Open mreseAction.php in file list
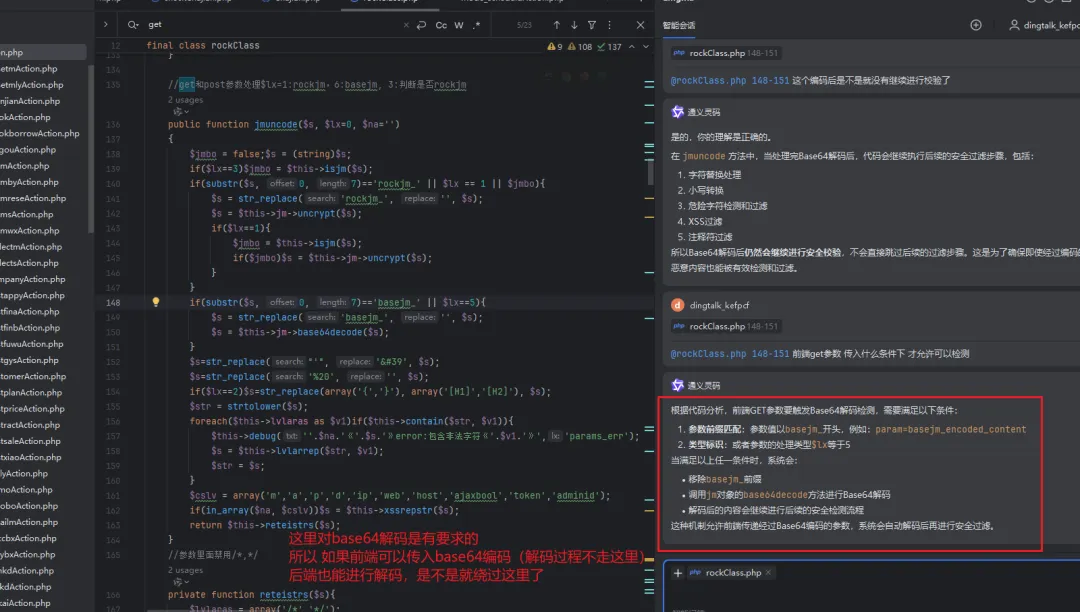 point(33,198)
